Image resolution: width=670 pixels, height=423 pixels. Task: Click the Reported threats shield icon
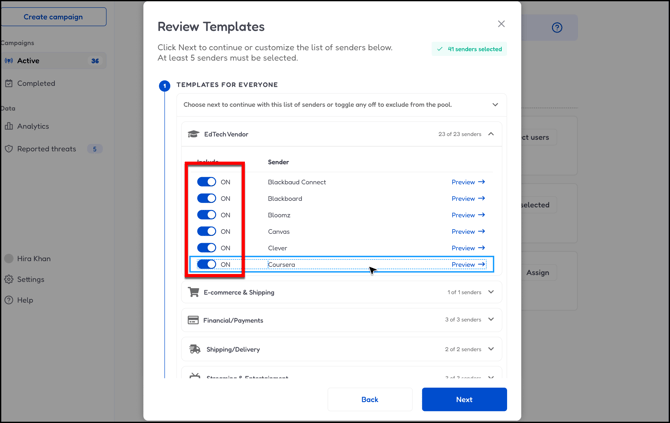(9, 149)
